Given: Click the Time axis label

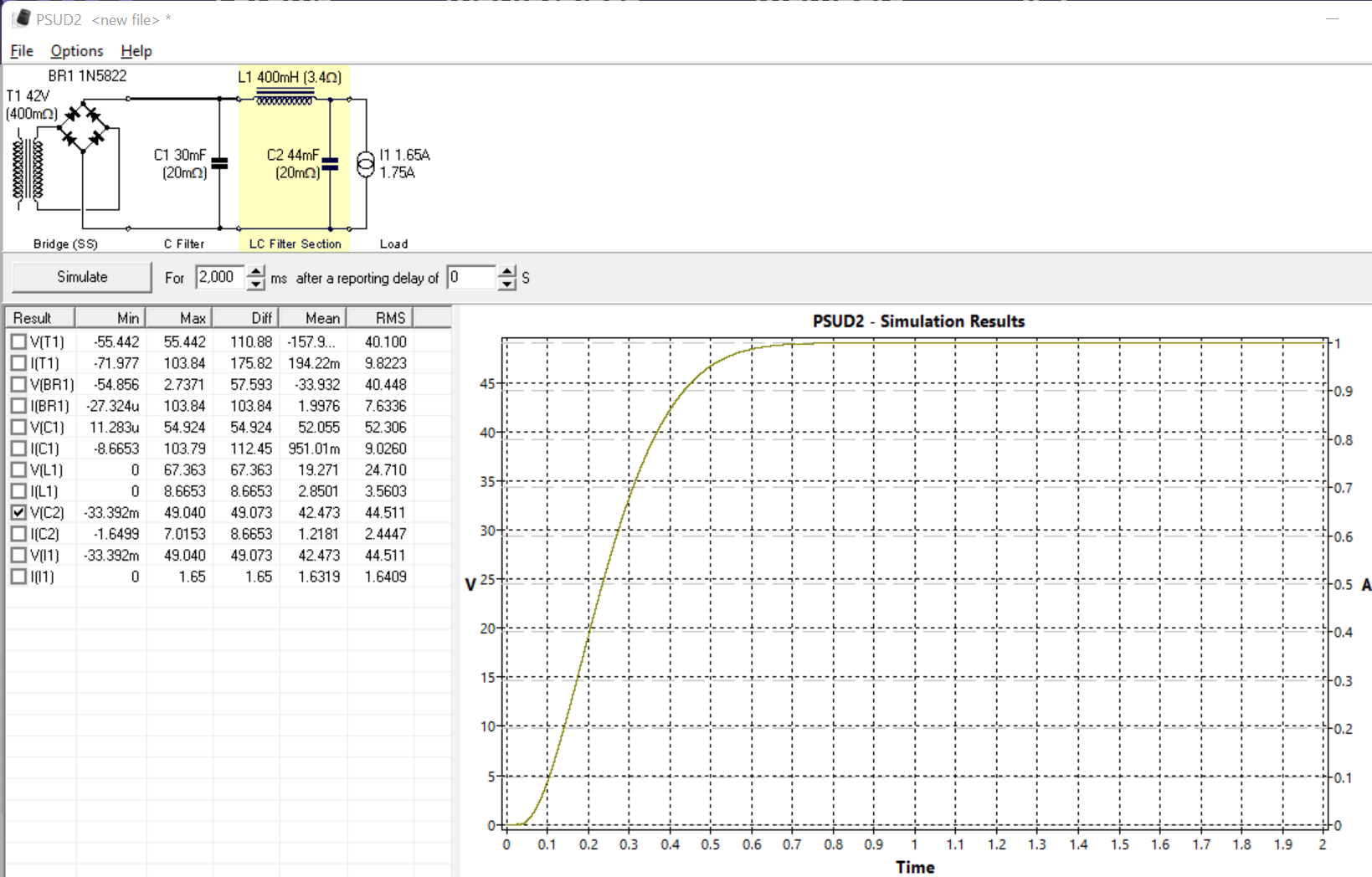Looking at the screenshot, I should pyautogui.click(x=915, y=867).
